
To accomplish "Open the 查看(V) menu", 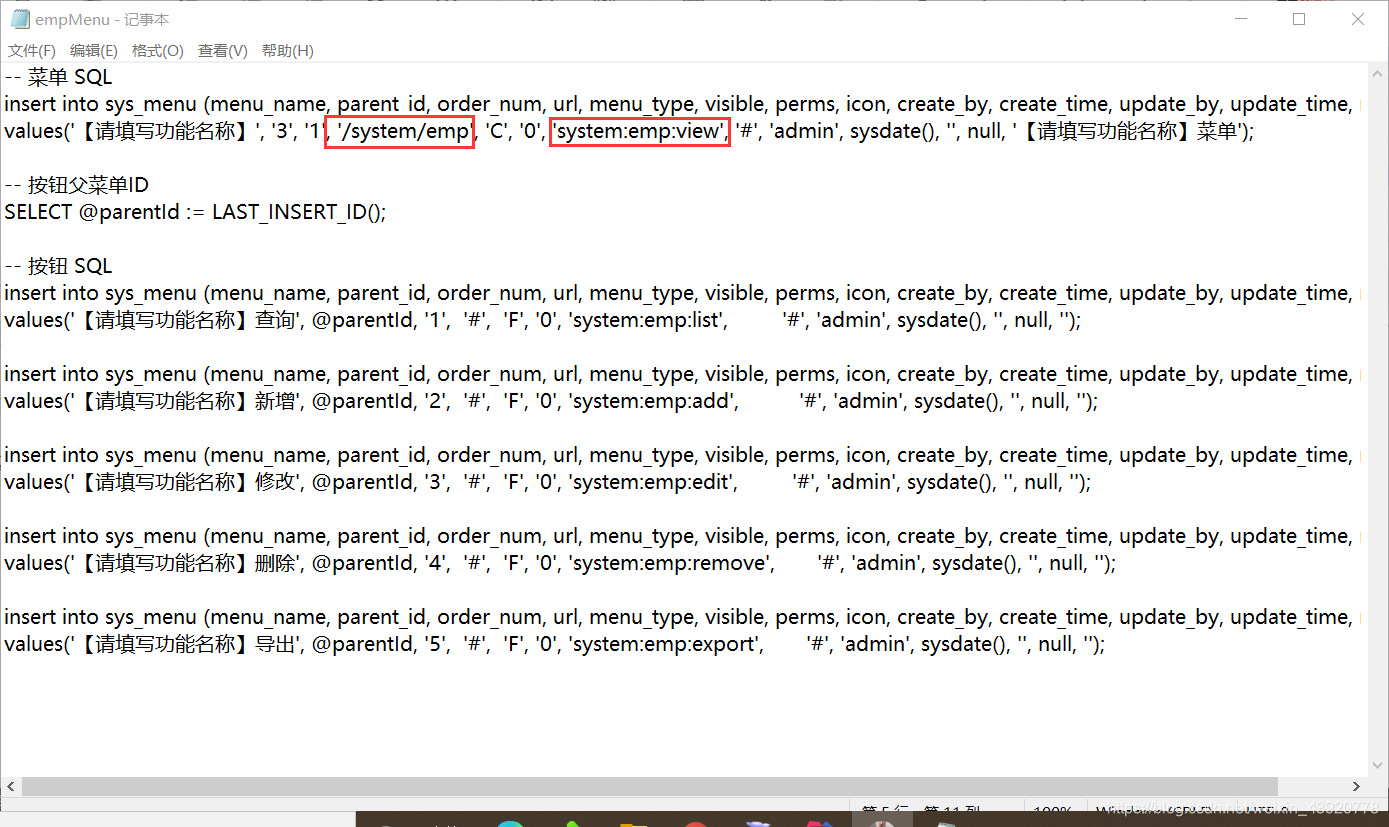I will coord(223,51).
